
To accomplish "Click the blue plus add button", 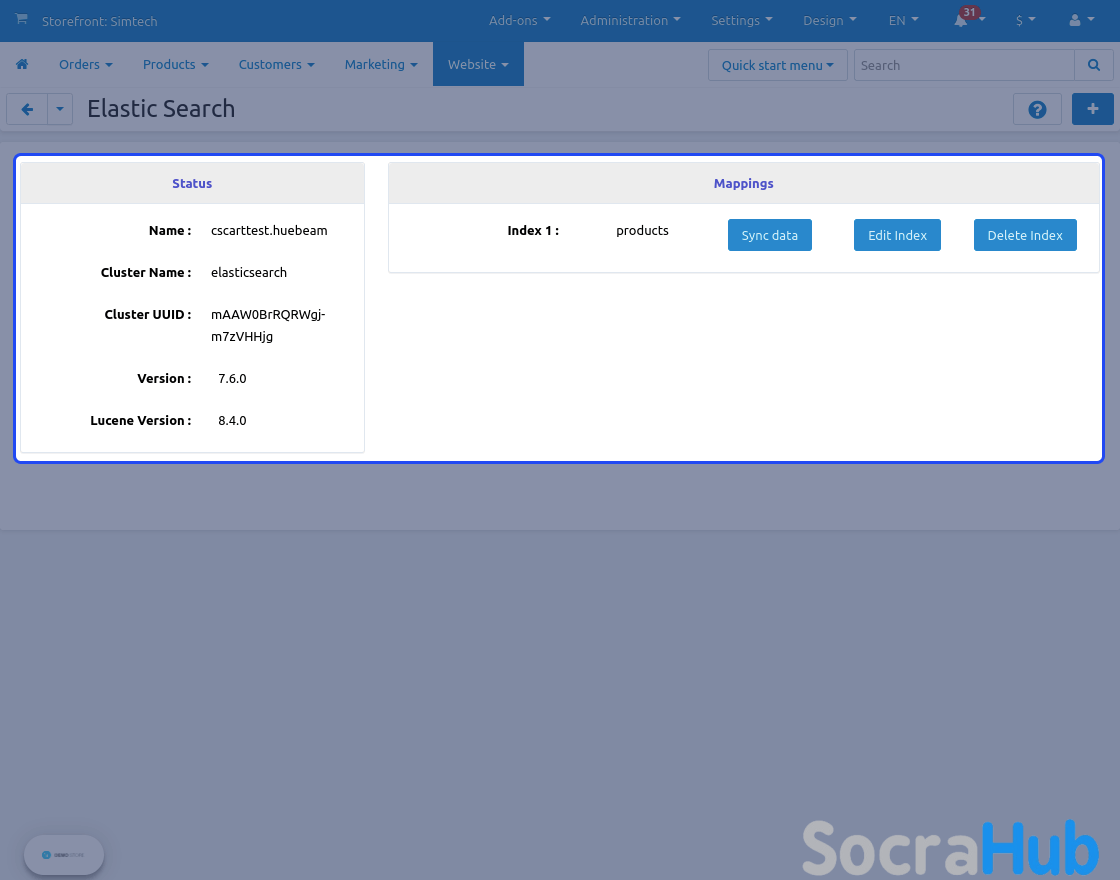I will click(1092, 109).
